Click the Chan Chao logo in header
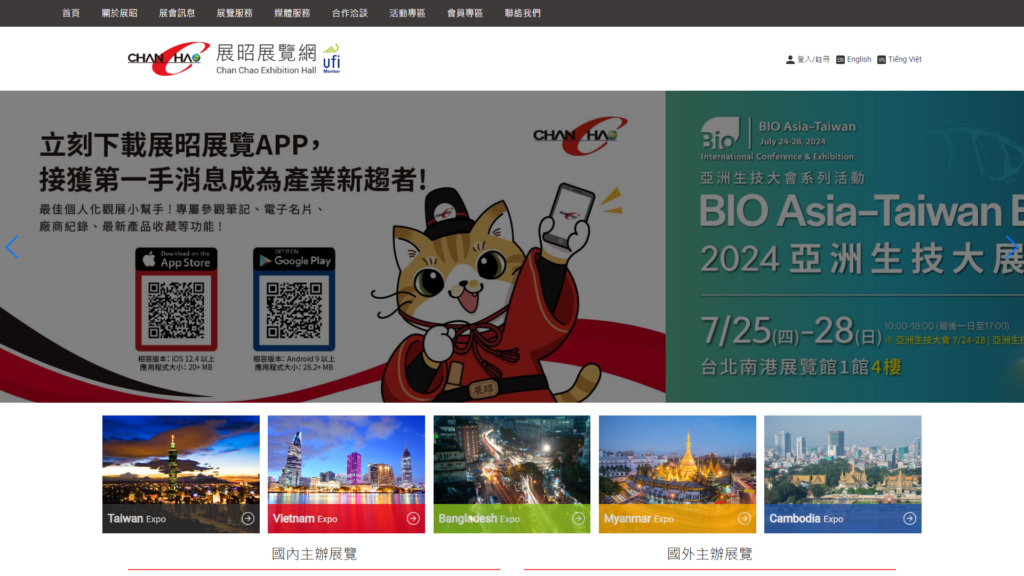The width and height of the screenshot is (1024, 576). pos(168,59)
